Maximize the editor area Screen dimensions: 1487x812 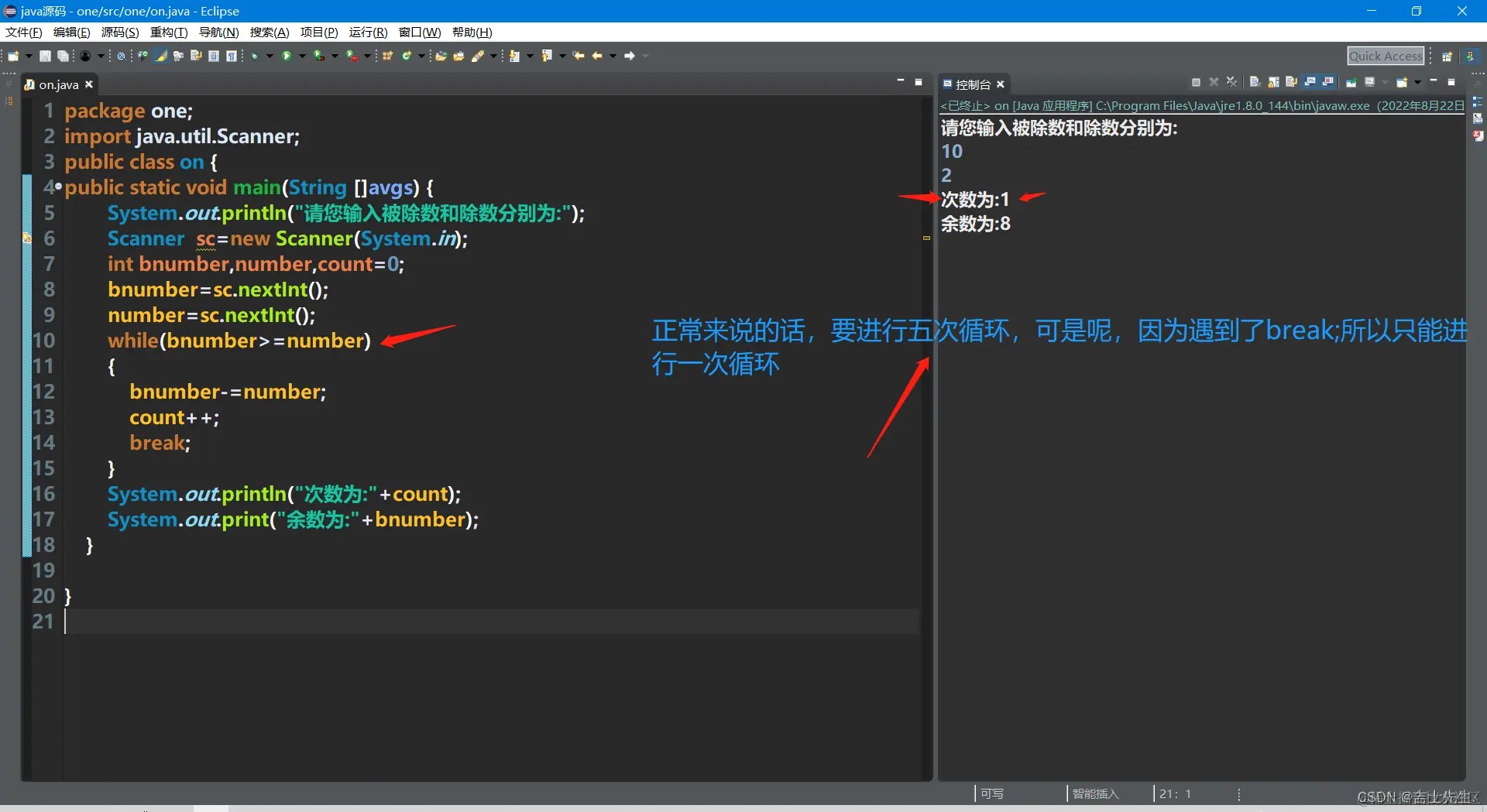919,81
